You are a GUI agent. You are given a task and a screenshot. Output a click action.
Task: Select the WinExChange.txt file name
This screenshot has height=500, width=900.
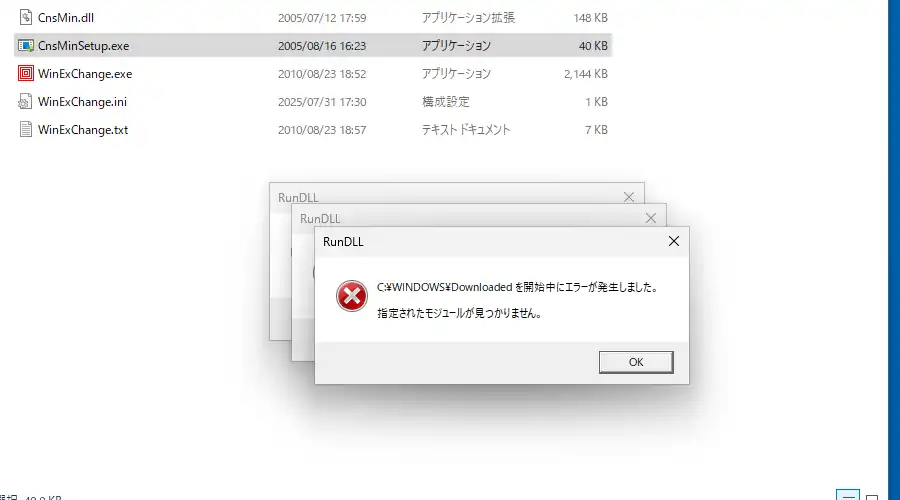(x=83, y=130)
